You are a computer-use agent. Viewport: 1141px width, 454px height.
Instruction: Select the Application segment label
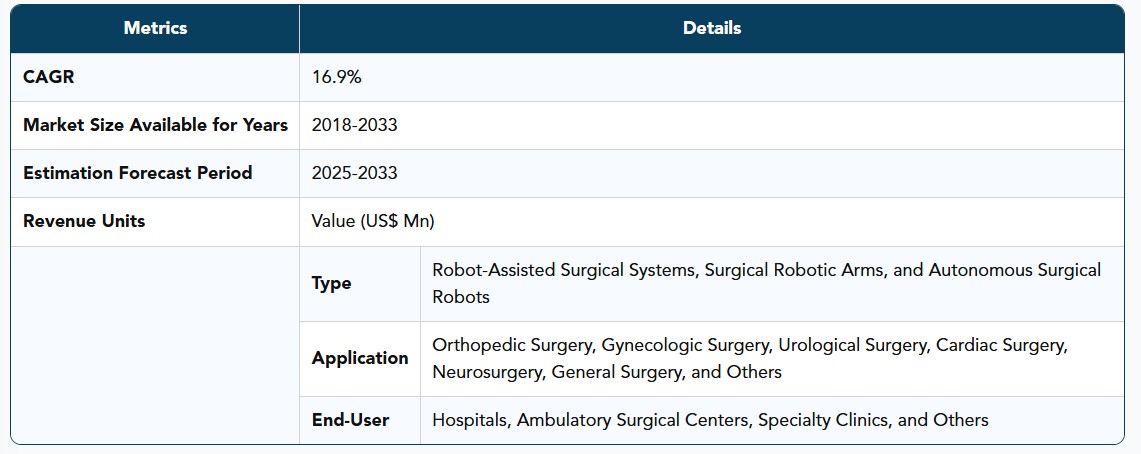360,359
